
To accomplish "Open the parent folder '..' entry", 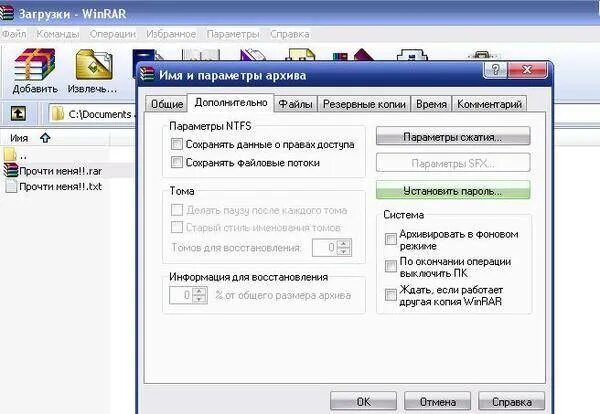I will tap(15, 155).
